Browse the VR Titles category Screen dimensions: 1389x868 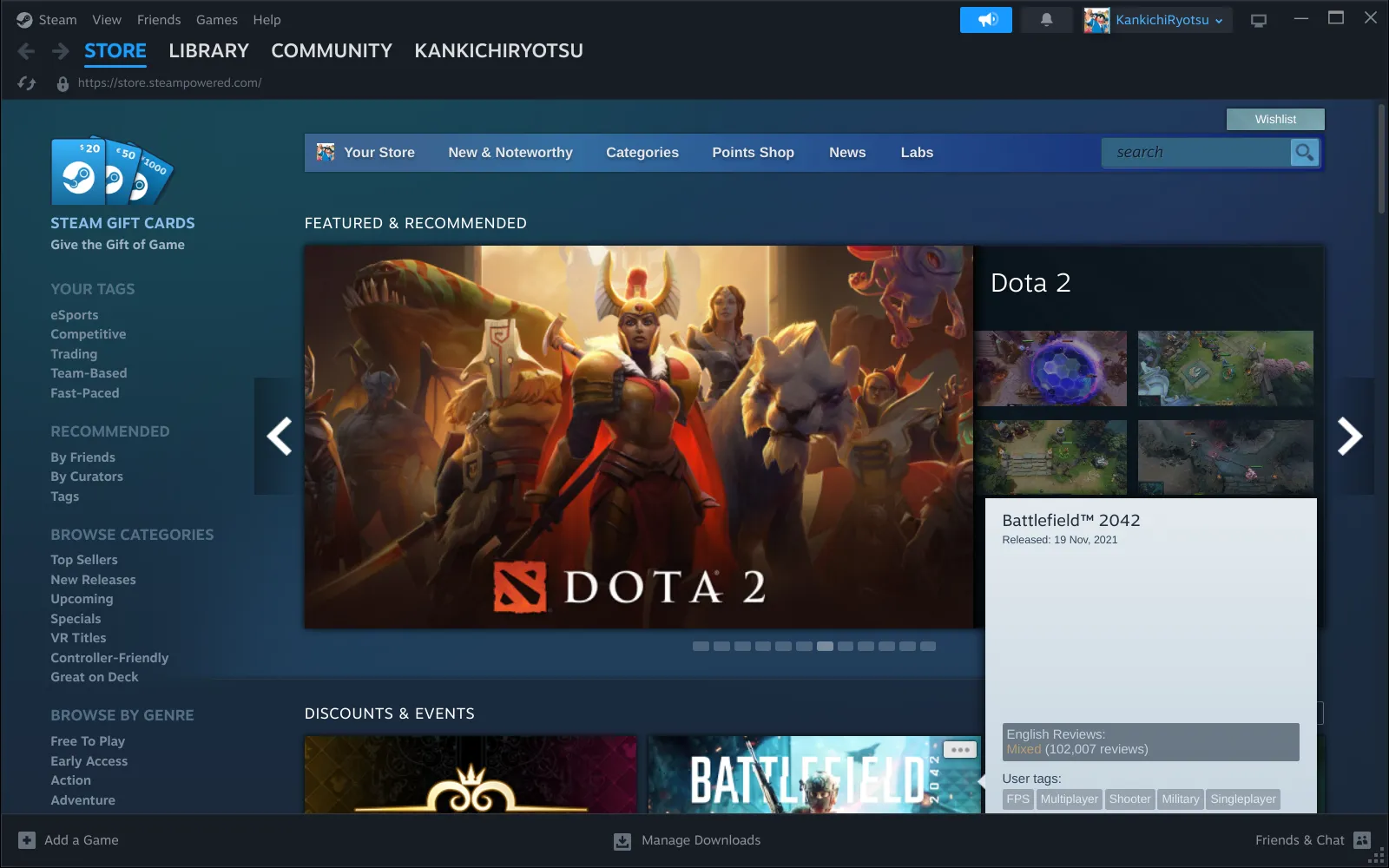click(78, 638)
